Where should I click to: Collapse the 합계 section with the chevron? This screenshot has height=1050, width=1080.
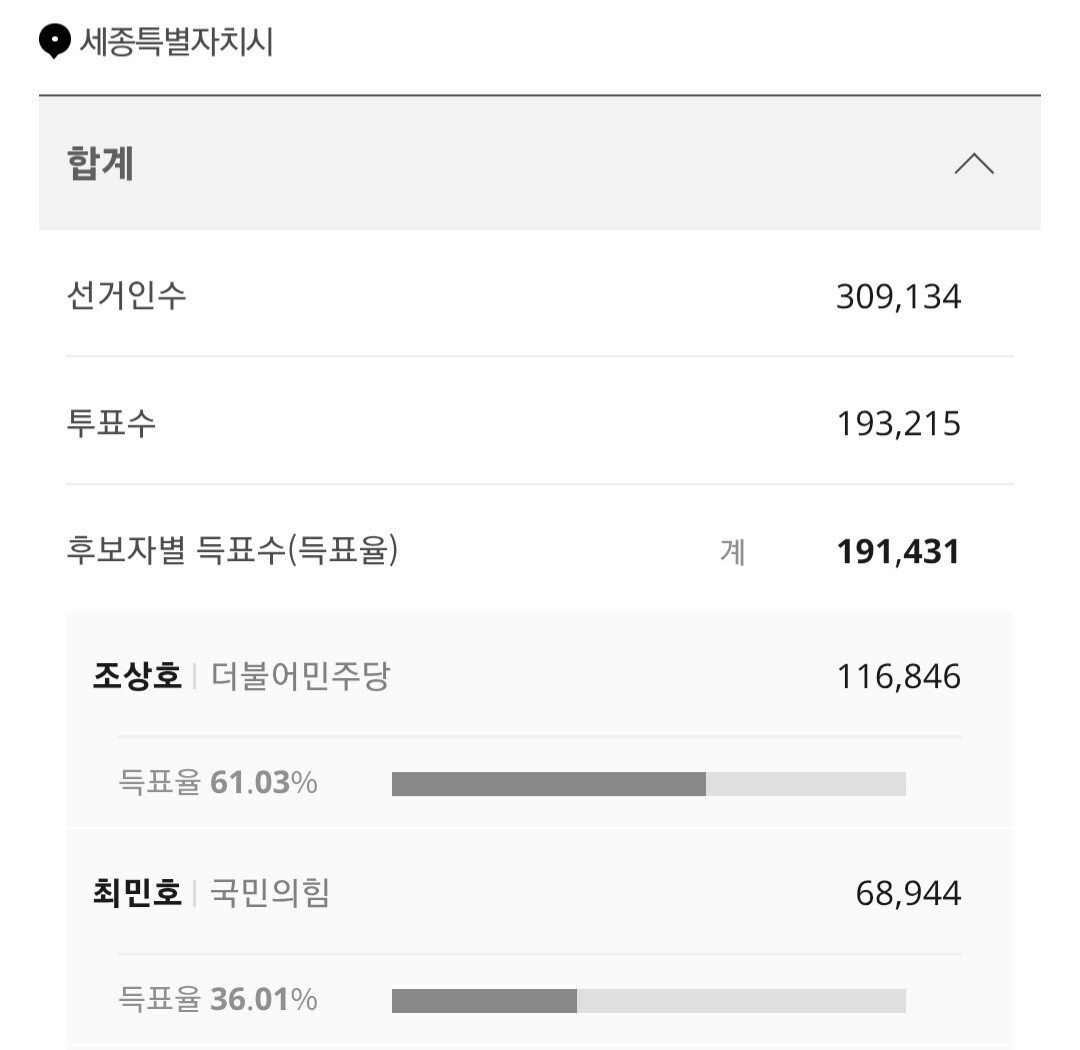click(973, 164)
